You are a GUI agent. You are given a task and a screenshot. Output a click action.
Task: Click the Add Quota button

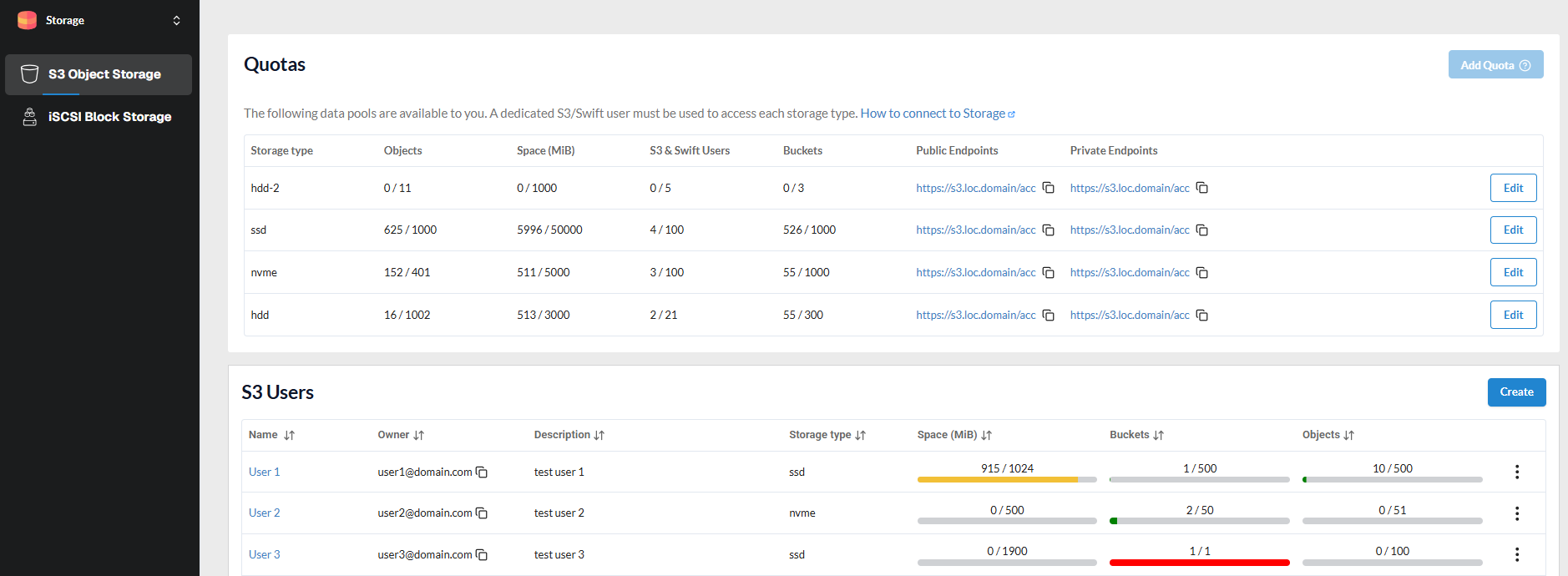click(1495, 65)
